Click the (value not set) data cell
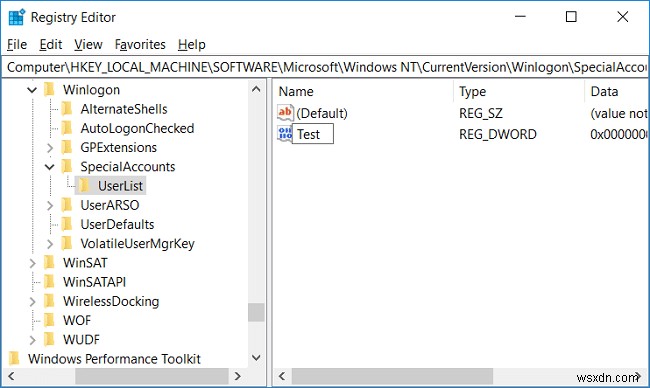The height and width of the screenshot is (388, 650). point(618,113)
